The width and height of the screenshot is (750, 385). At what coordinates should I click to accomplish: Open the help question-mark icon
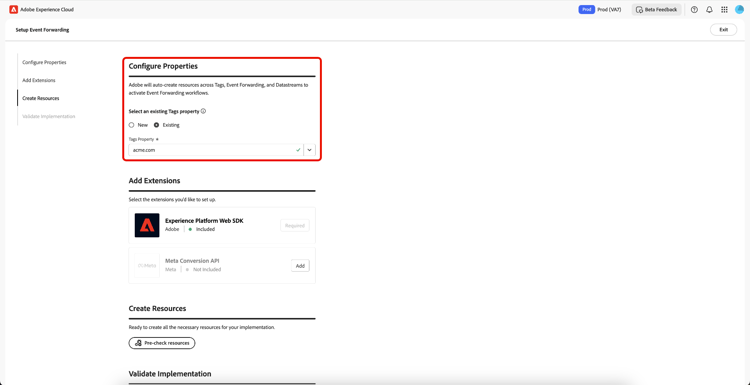[694, 10]
